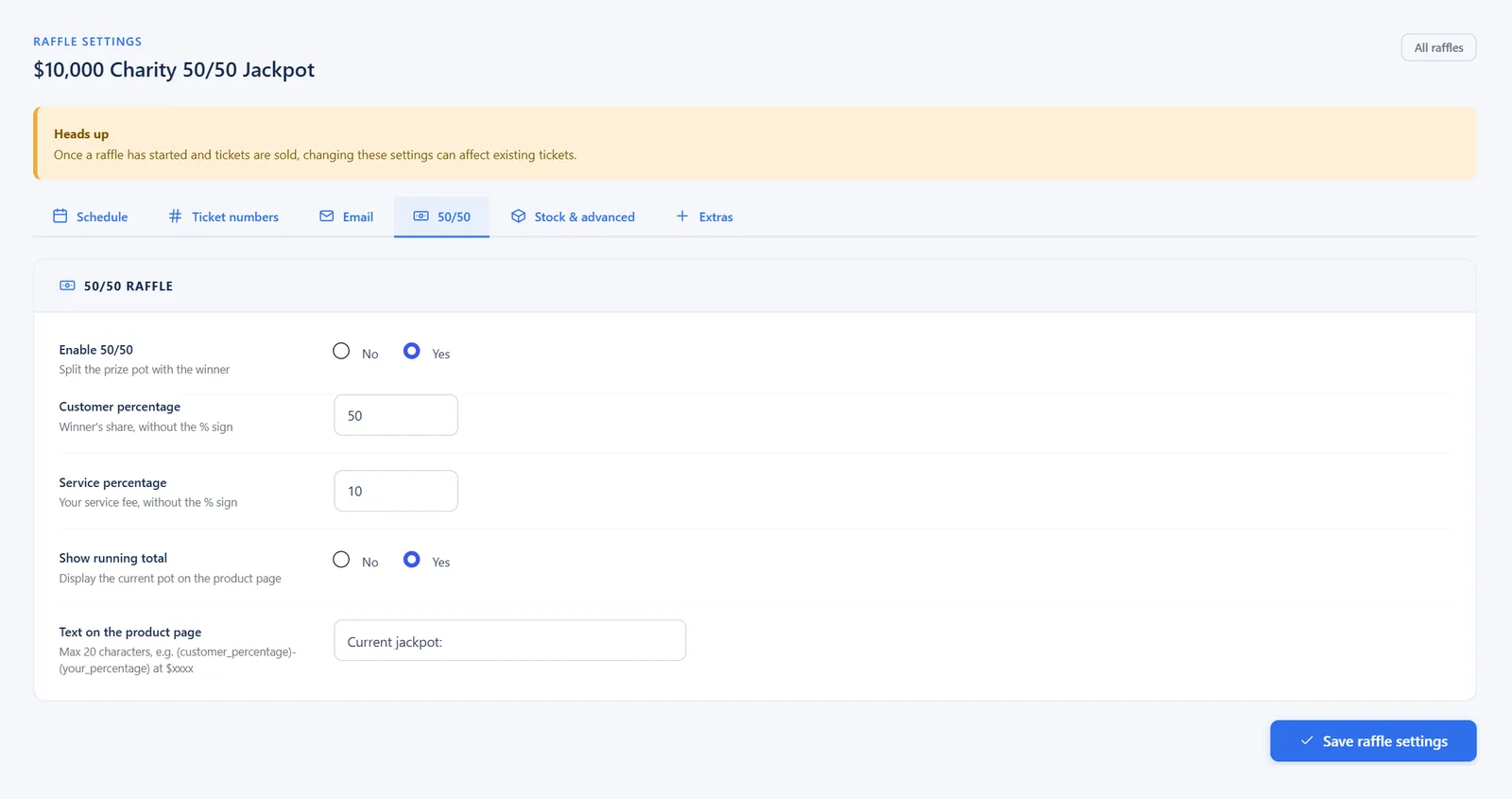Click the 'Your service fee, without the % sign' hint
This screenshot has width=1512, height=799.
tap(148, 503)
